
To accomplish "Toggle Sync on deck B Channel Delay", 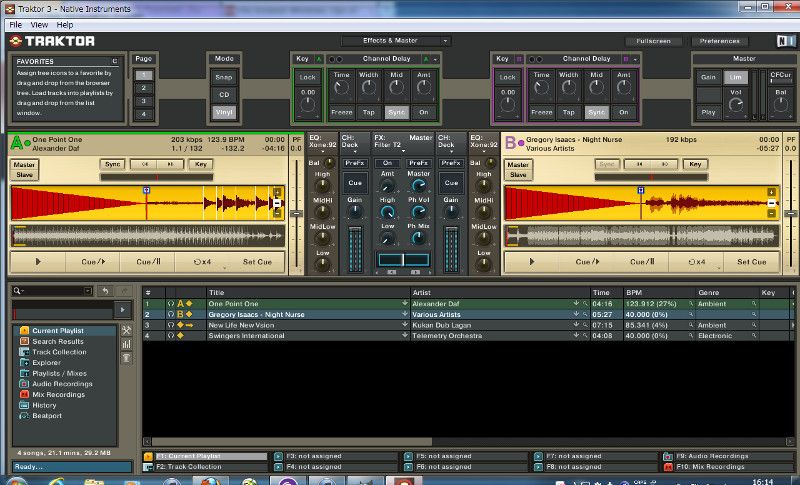I will pyautogui.click(x=596, y=112).
